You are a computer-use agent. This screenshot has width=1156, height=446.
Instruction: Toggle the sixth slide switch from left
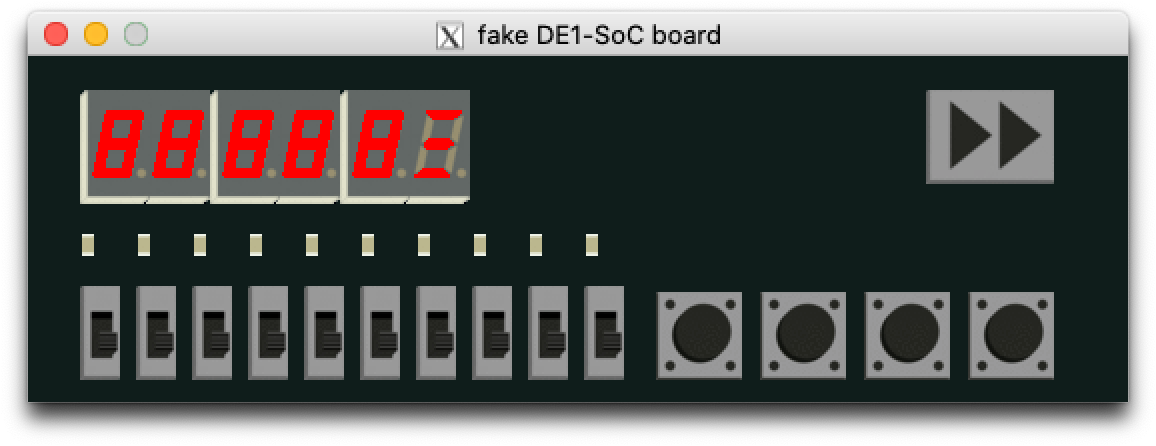[x=380, y=332]
